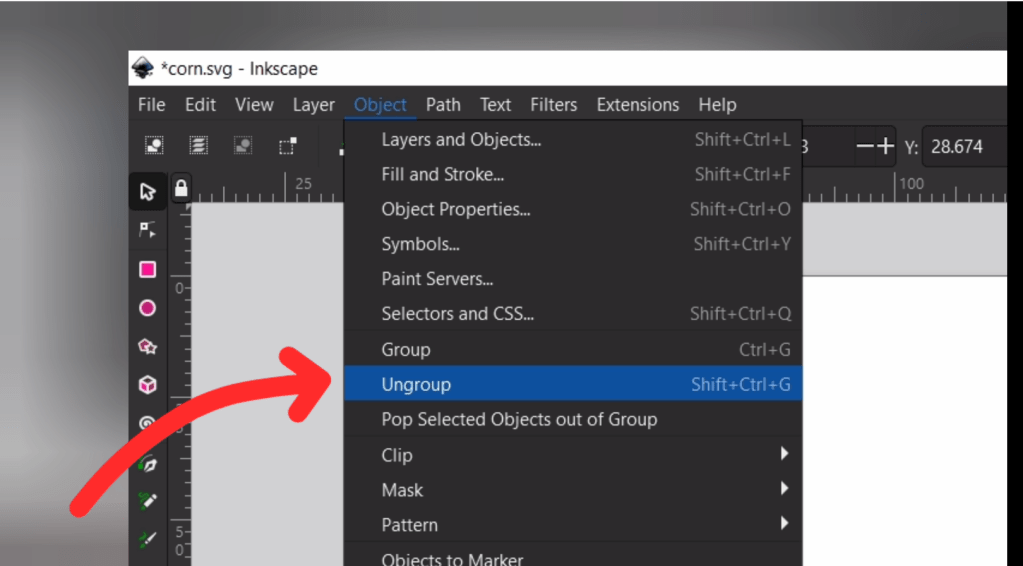Select the Pencil freehand tool
The image size is (1023, 566).
147,501
